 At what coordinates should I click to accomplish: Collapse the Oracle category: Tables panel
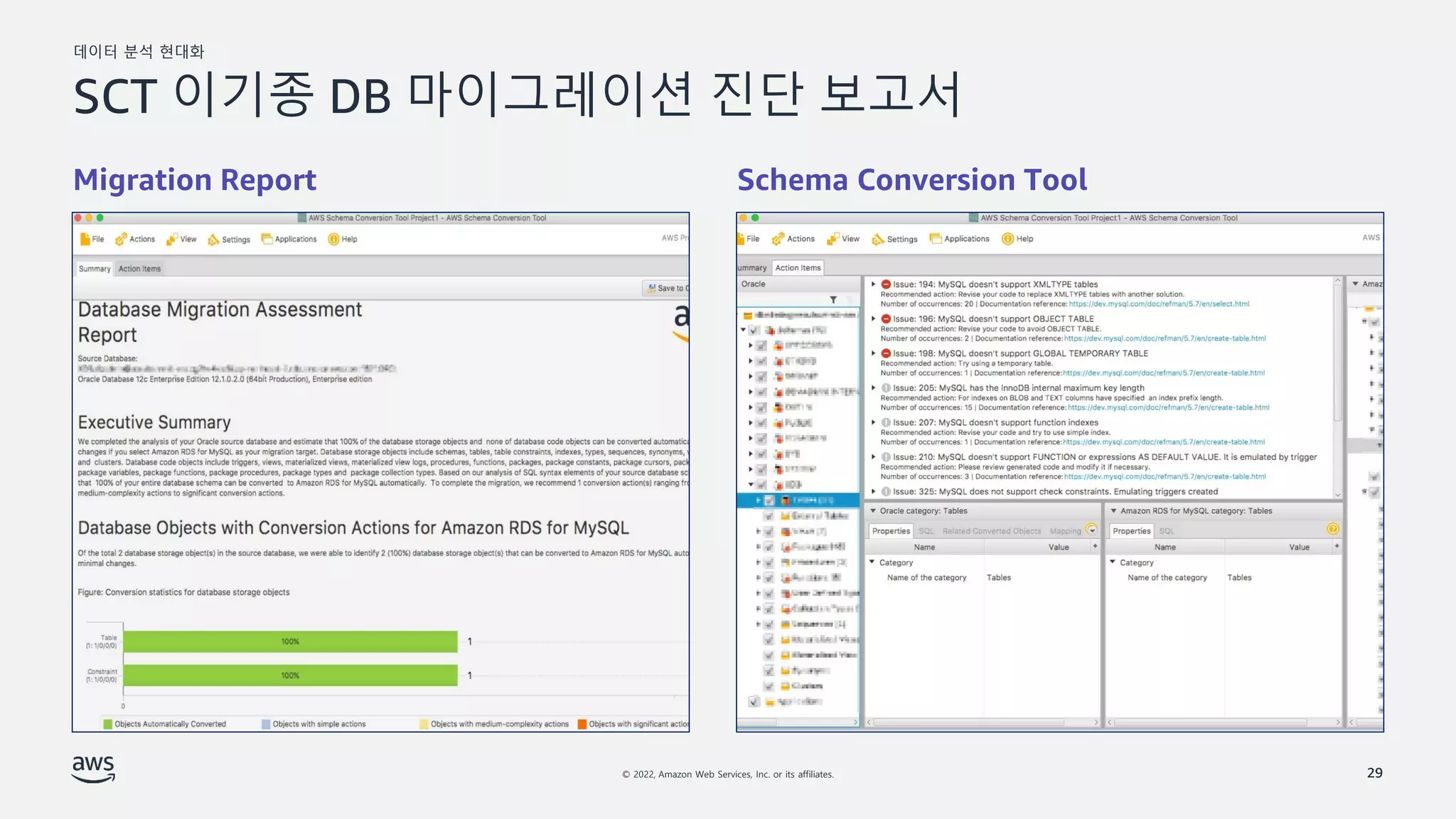[x=873, y=510]
